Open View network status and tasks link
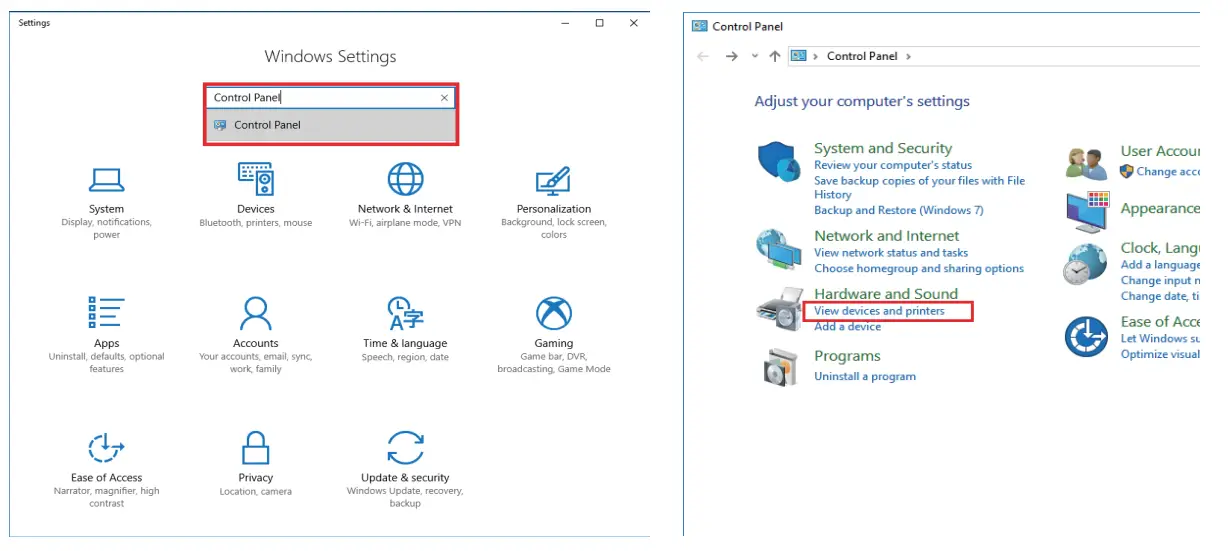 [891, 253]
